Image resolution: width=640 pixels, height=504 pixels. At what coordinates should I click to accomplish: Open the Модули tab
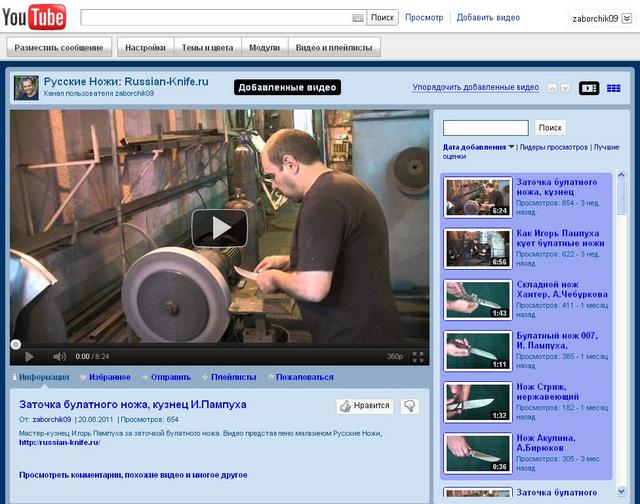(x=264, y=47)
